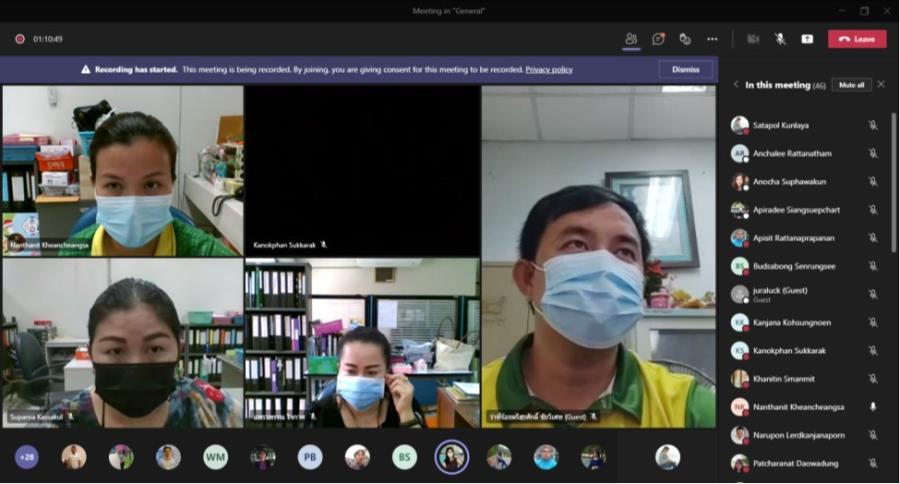Viewport: 900px width, 484px height.
Task: Open the meeting chat icon
Action: [x=658, y=39]
